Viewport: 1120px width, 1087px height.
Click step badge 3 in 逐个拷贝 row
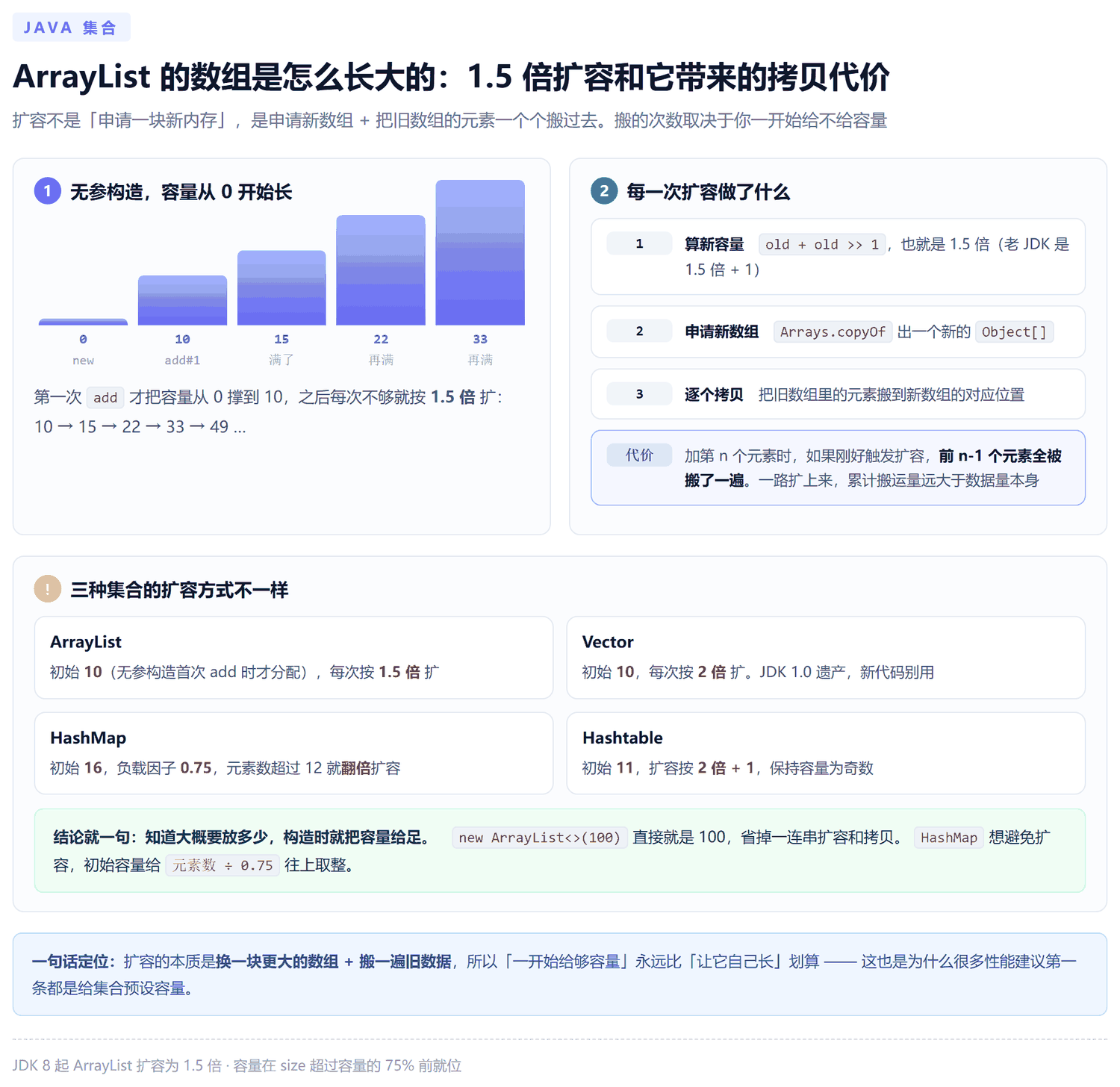pos(639,393)
